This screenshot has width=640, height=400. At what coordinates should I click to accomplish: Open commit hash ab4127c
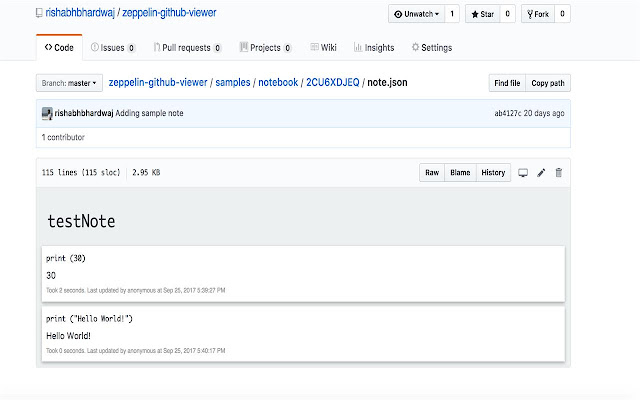coord(508,113)
